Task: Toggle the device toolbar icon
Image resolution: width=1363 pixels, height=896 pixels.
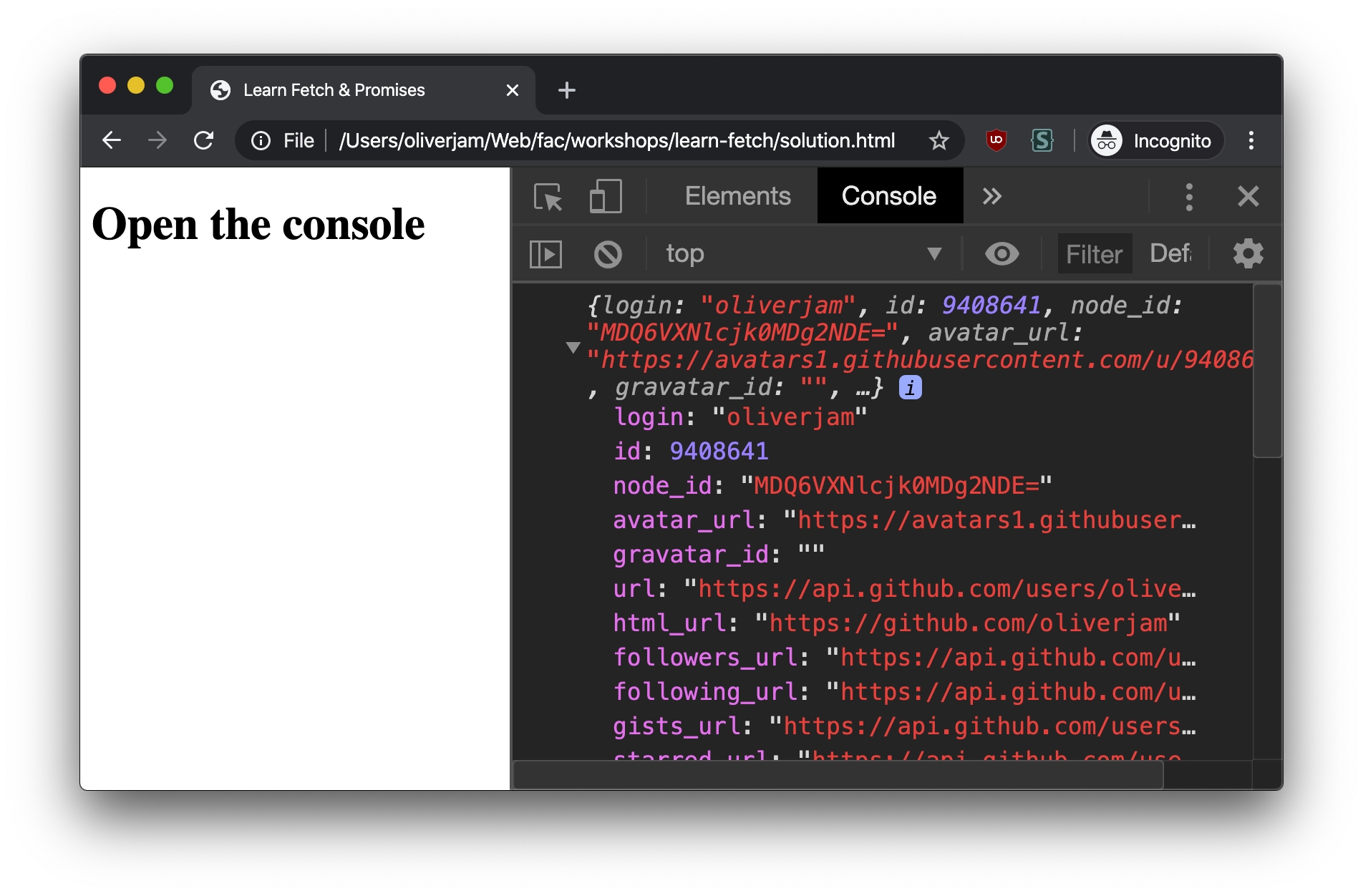Action: tap(605, 197)
